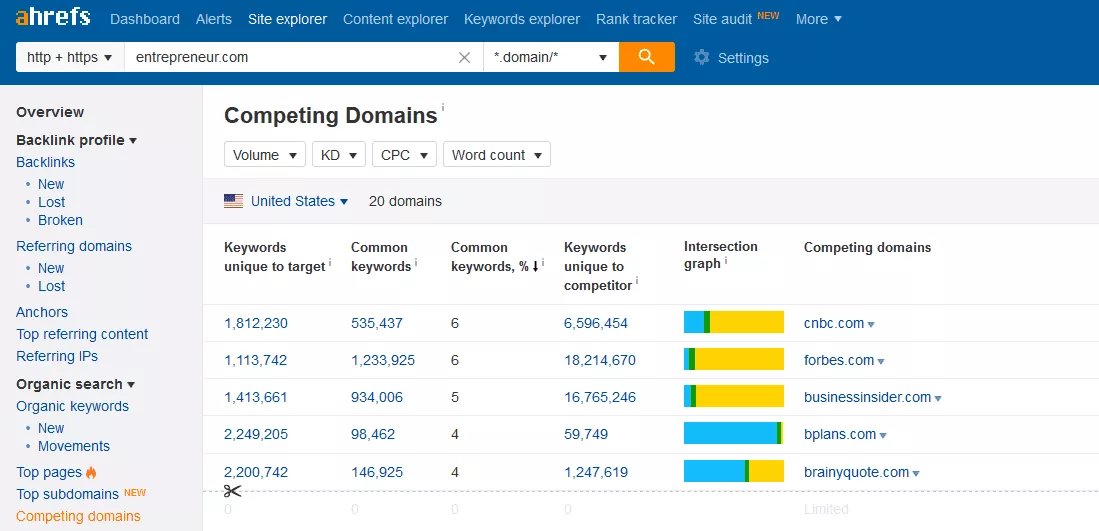Click the info icon beside Competing Domains title
1099x531 pixels.
pyautogui.click(x=443, y=107)
